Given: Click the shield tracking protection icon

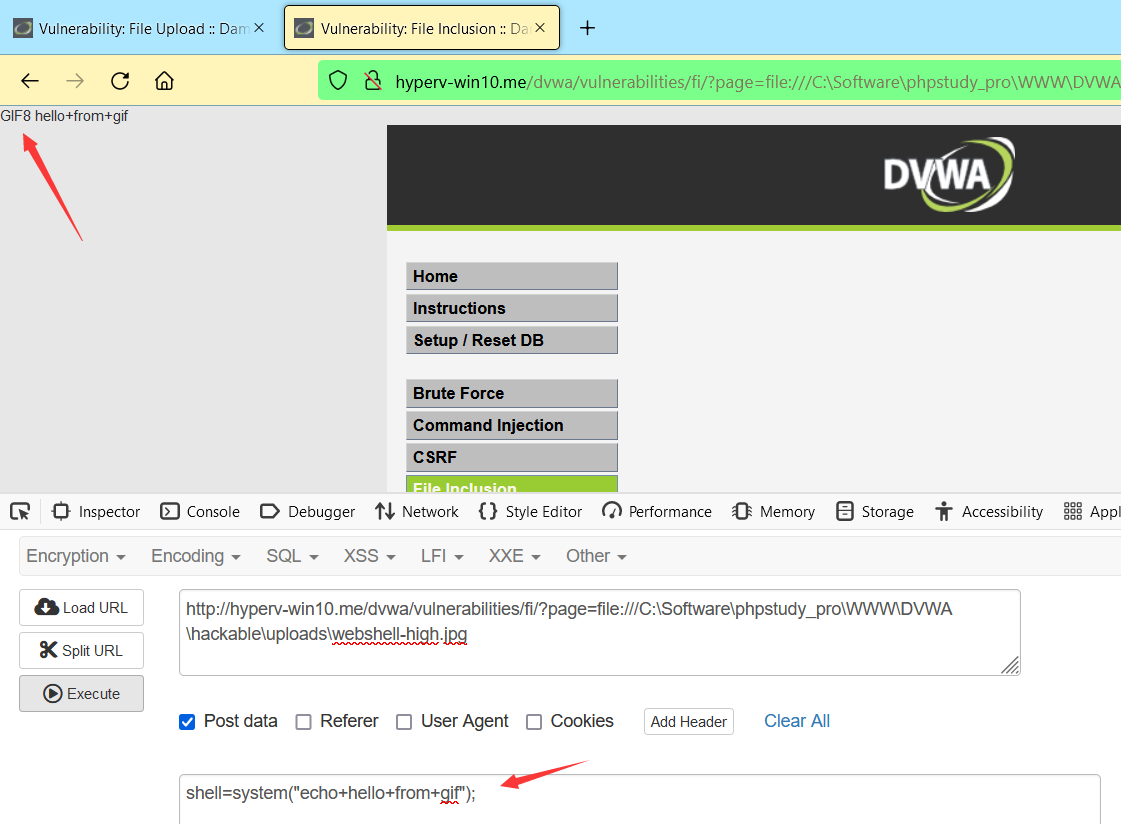Looking at the screenshot, I should 338,81.
